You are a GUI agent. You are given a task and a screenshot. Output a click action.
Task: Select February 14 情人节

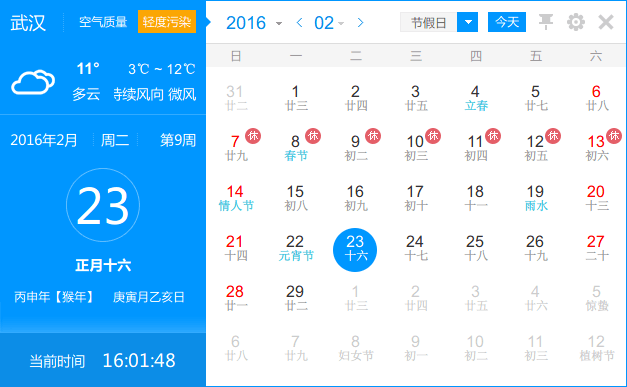(x=236, y=198)
